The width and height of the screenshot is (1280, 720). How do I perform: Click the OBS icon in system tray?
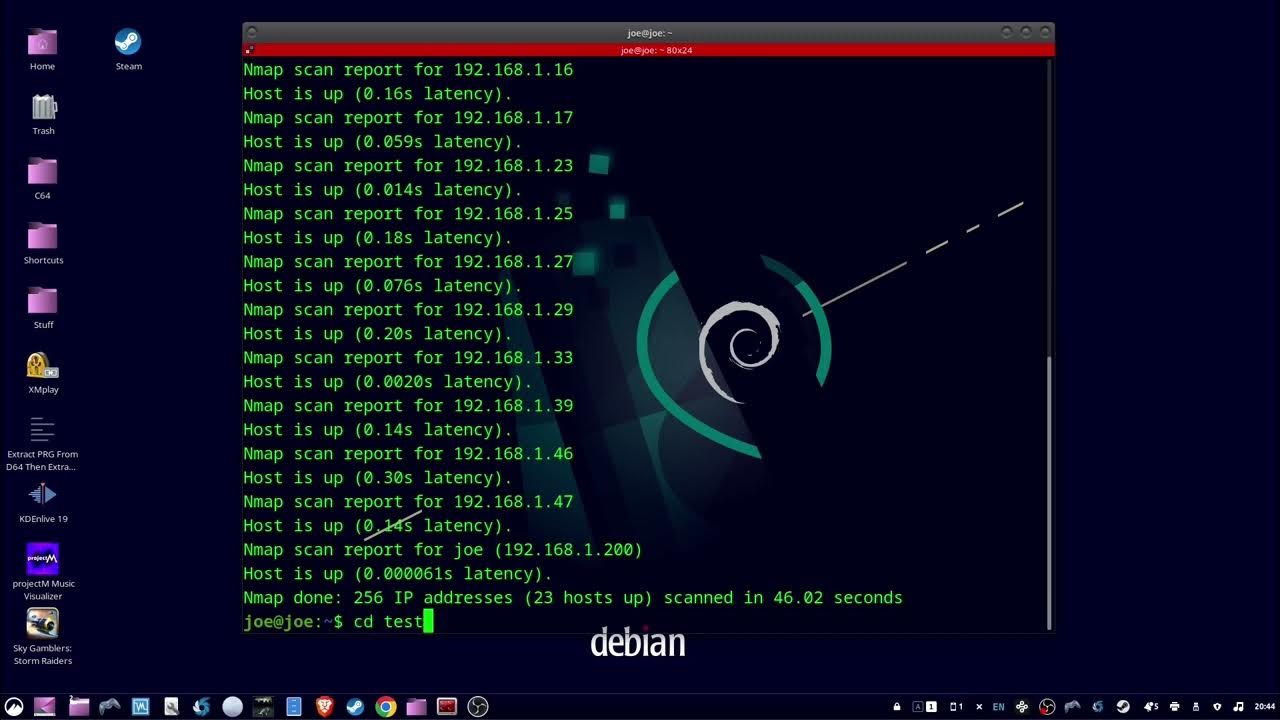1047,706
